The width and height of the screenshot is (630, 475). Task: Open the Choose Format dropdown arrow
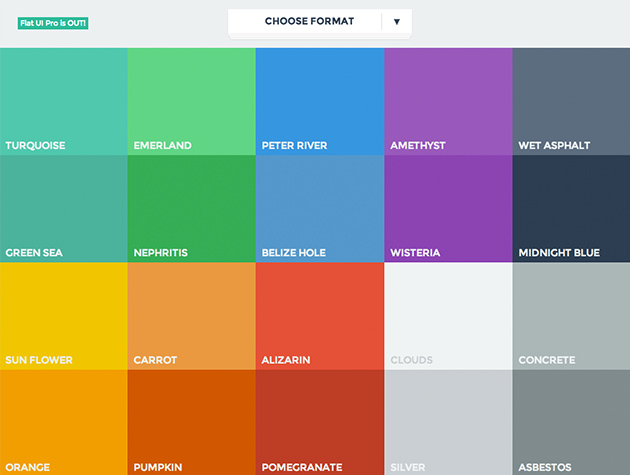(397, 21)
